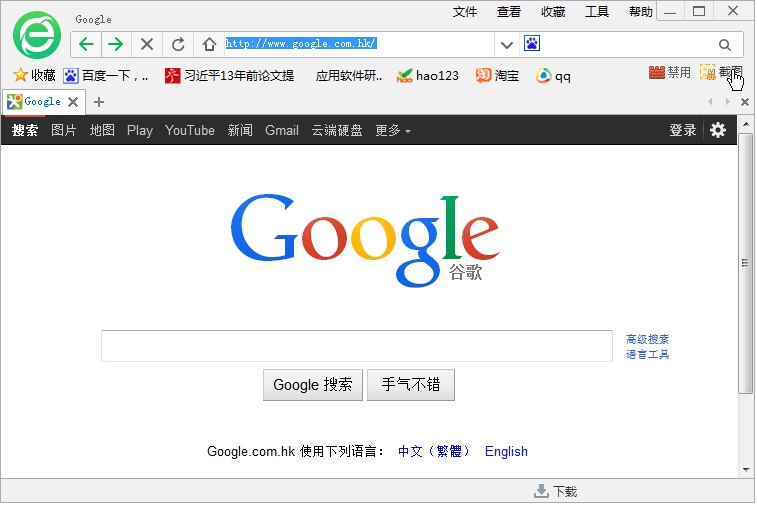Screen dimensions: 757x505
Task: Click the 手气不错 button
Action: pos(411,385)
